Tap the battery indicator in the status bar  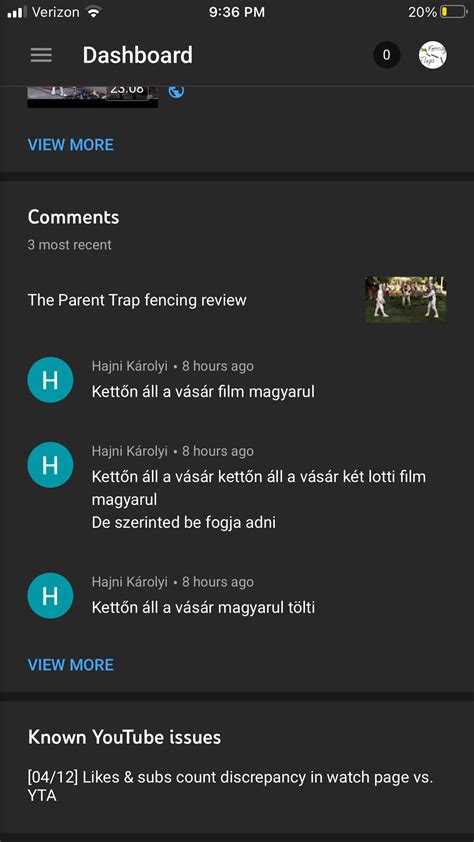pyautogui.click(x=454, y=12)
